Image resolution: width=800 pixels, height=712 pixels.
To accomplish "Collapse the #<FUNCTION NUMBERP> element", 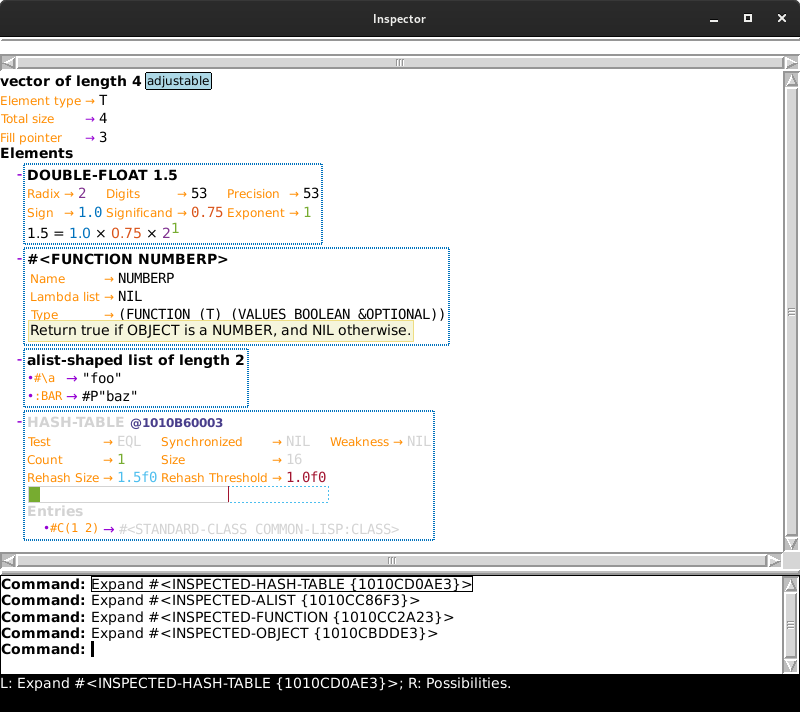I will 20,259.
